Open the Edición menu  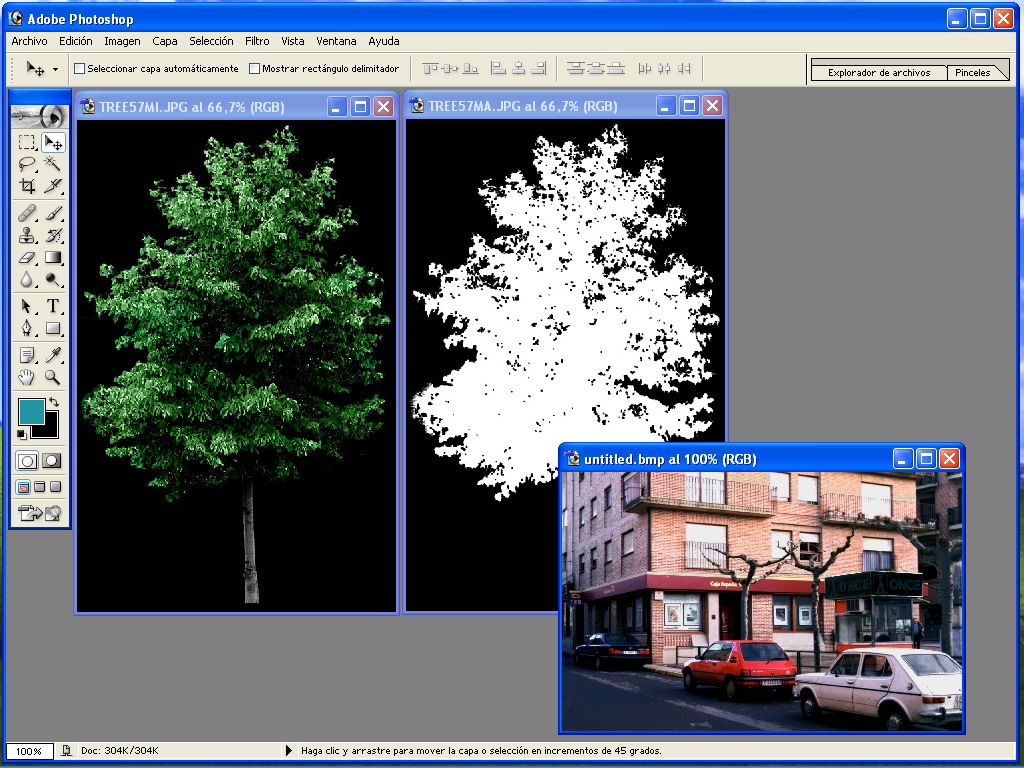[76, 41]
